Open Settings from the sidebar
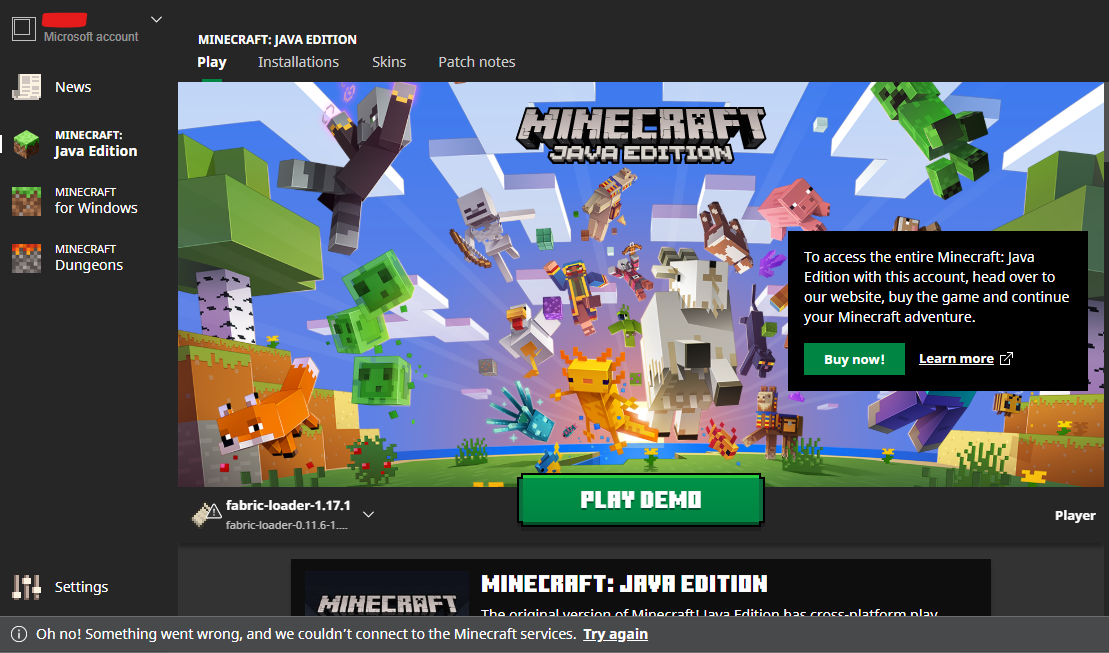The image size is (1109, 653). (x=81, y=587)
